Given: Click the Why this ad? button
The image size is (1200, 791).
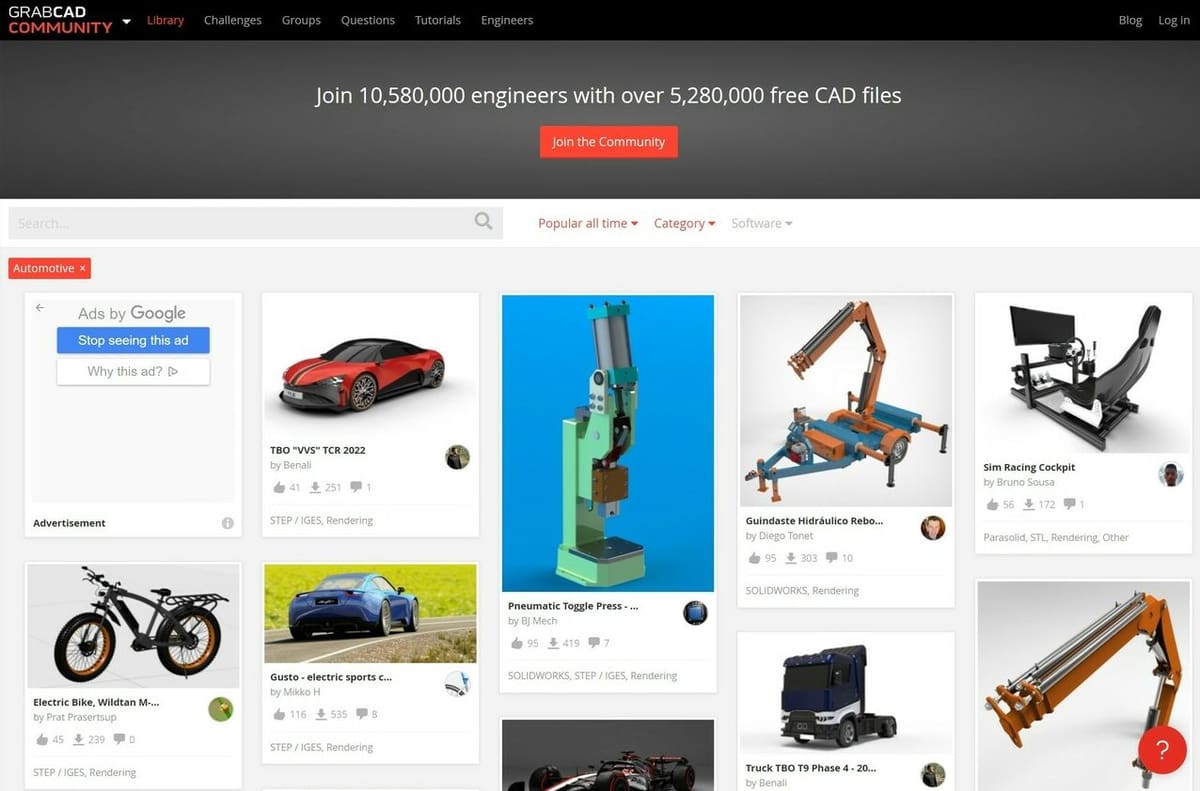Looking at the screenshot, I should [x=133, y=371].
